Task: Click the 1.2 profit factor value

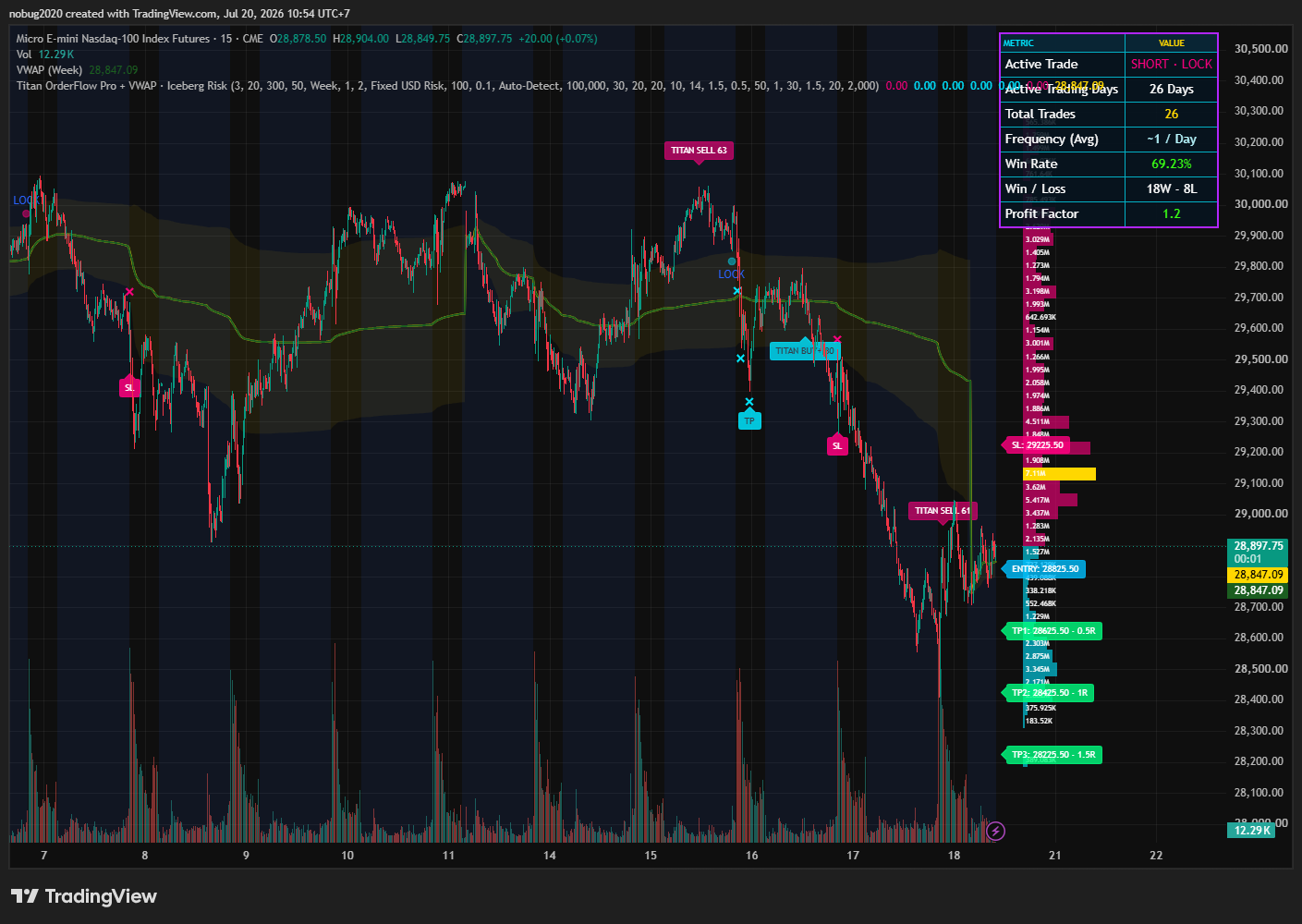Action: coord(1172,214)
